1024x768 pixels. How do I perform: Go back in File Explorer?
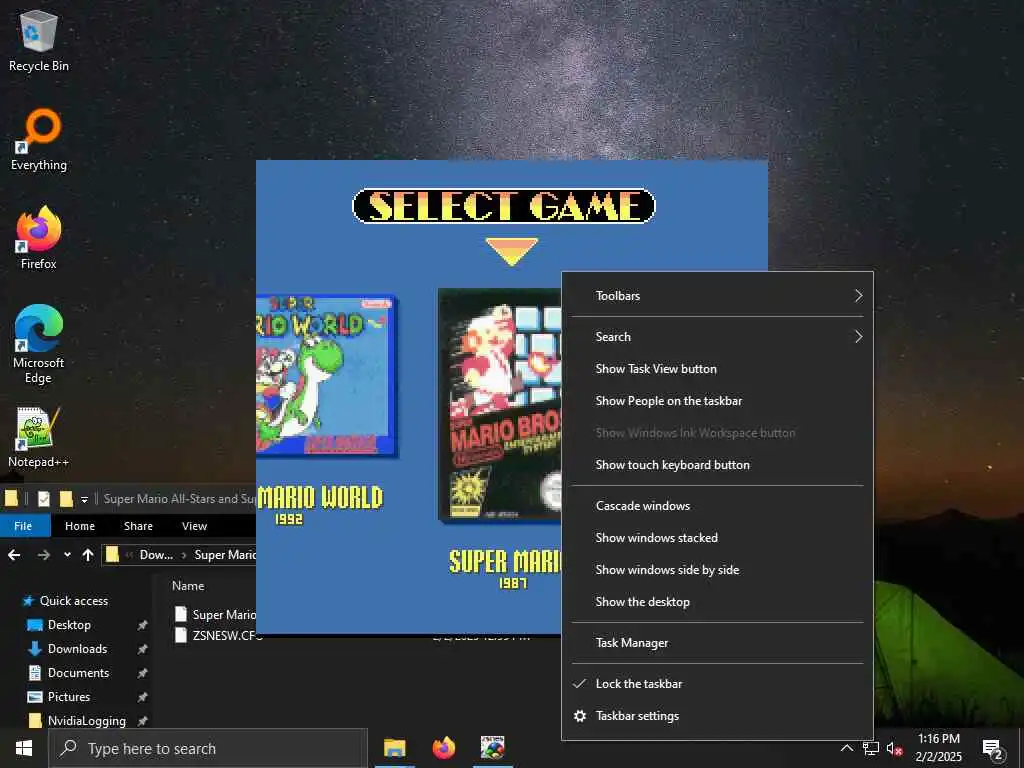click(x=14, y=555)
